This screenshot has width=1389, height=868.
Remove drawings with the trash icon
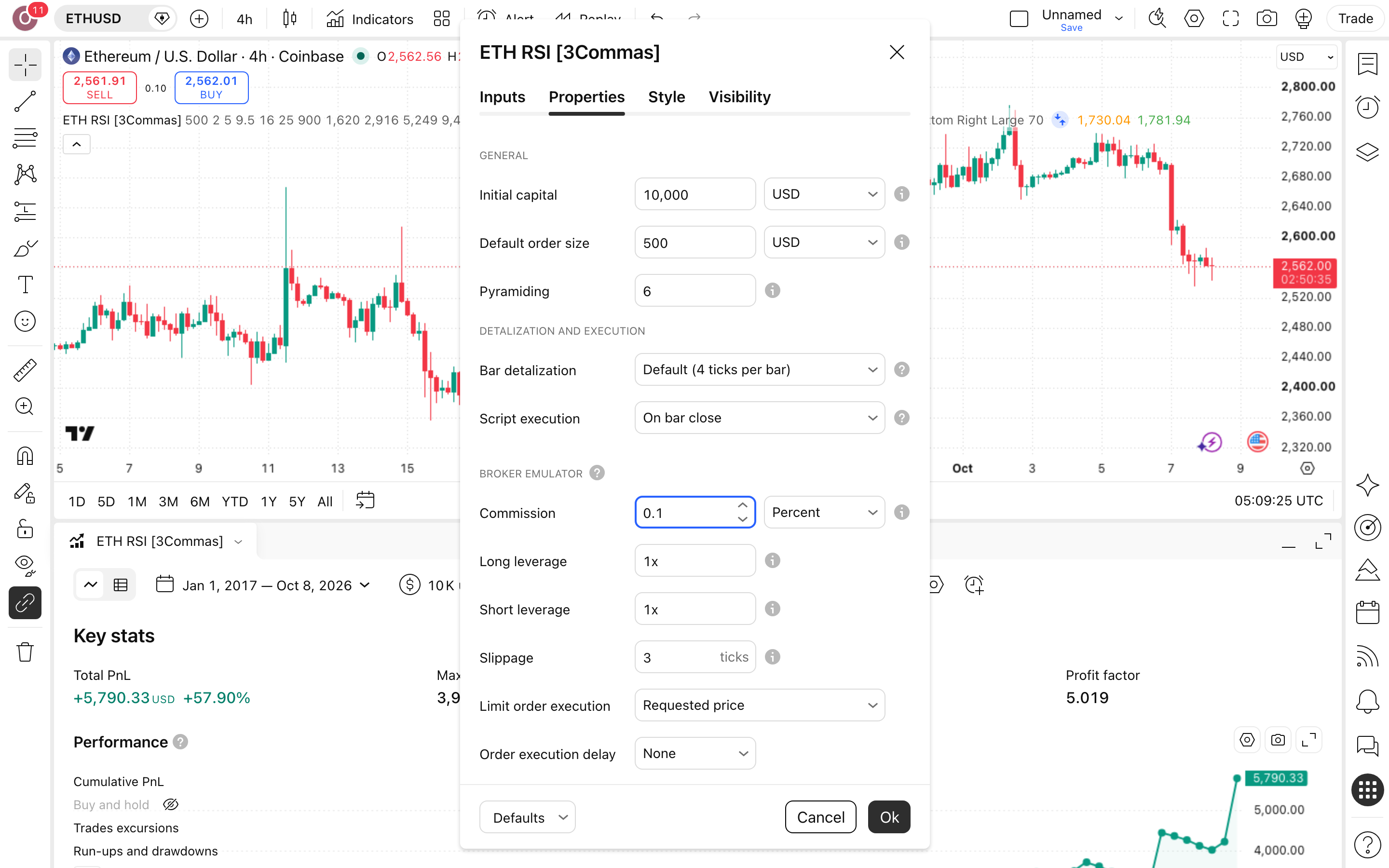[25, 652]
